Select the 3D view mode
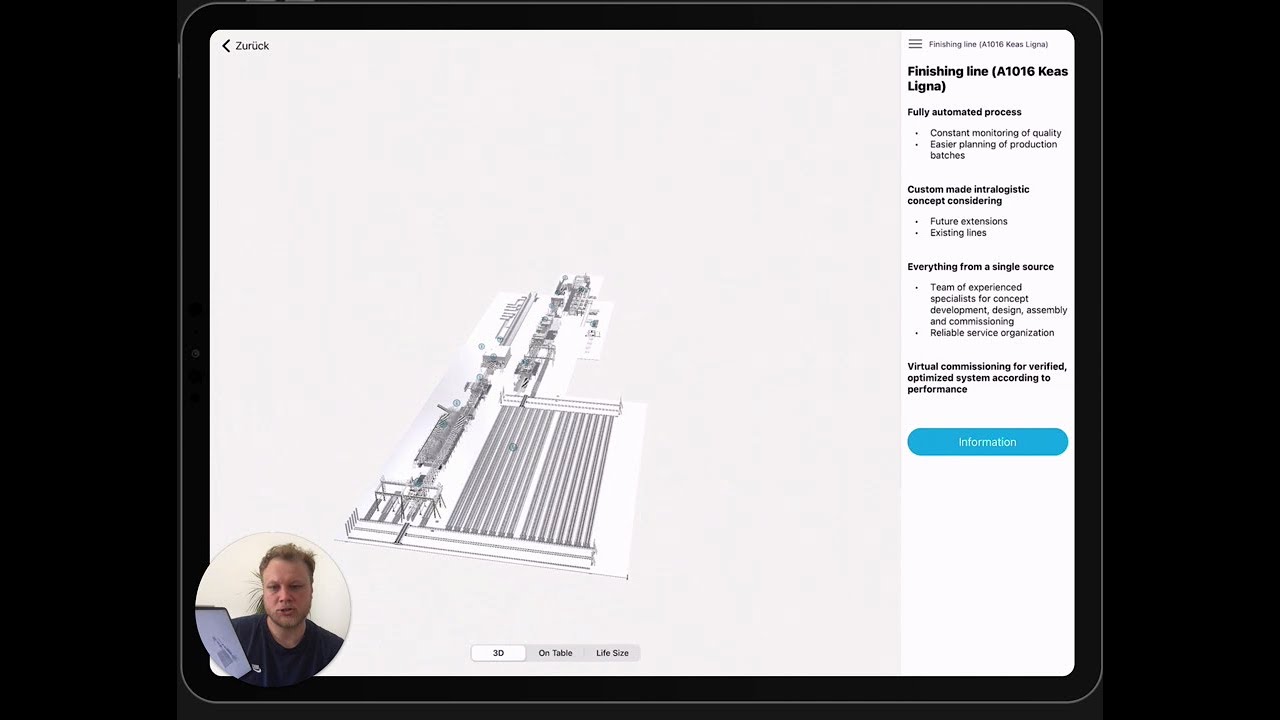Viewport: 1280px width, 720px height. 498,653
